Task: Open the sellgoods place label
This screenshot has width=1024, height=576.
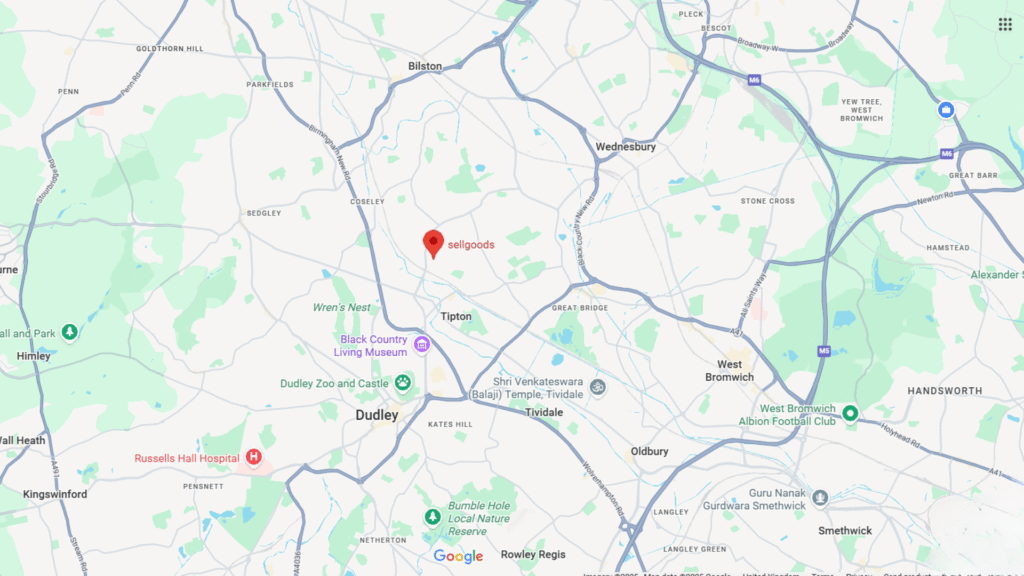Action: pos(471,245)
